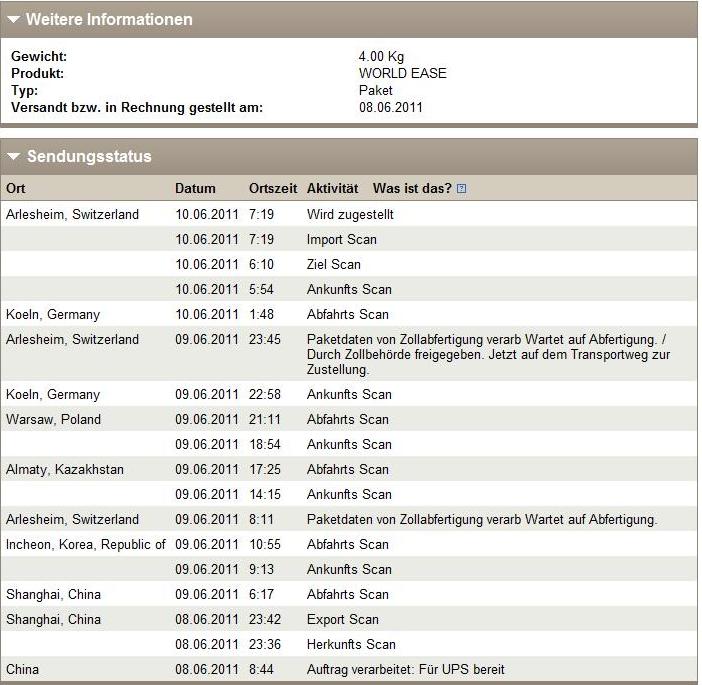Select the 4.00 Kg weight value

pyautogui.click(x=381, y=57)
